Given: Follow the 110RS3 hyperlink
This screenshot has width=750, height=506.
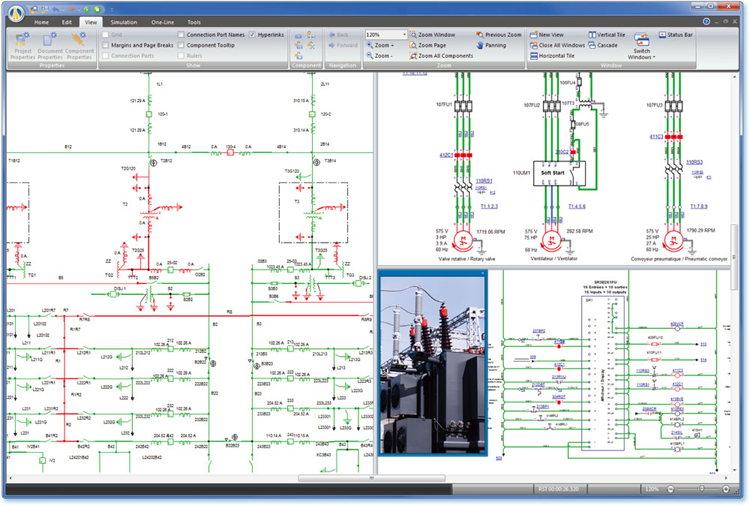Looking at the screenshot, I should pos(695,163).
